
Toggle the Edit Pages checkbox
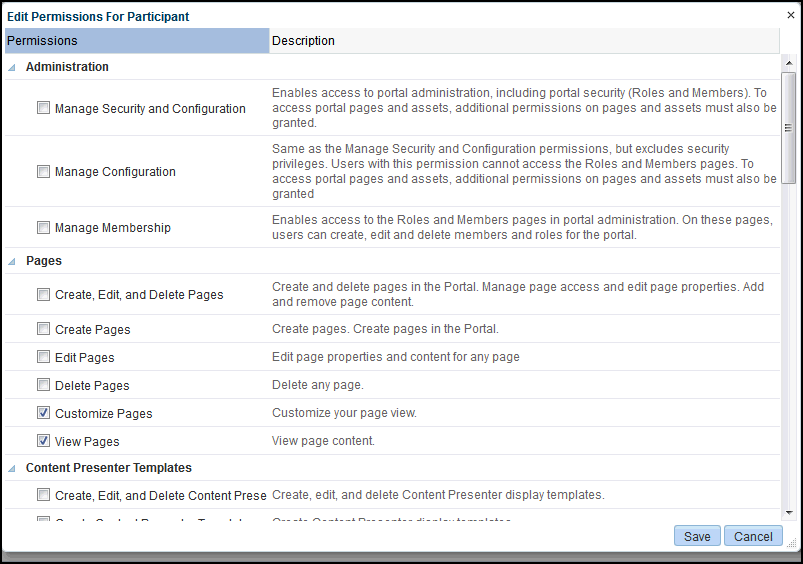(x=44, y=357)
